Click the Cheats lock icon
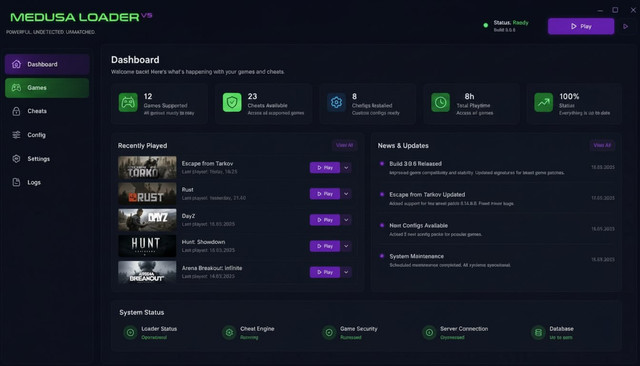 tap(16, 111)
